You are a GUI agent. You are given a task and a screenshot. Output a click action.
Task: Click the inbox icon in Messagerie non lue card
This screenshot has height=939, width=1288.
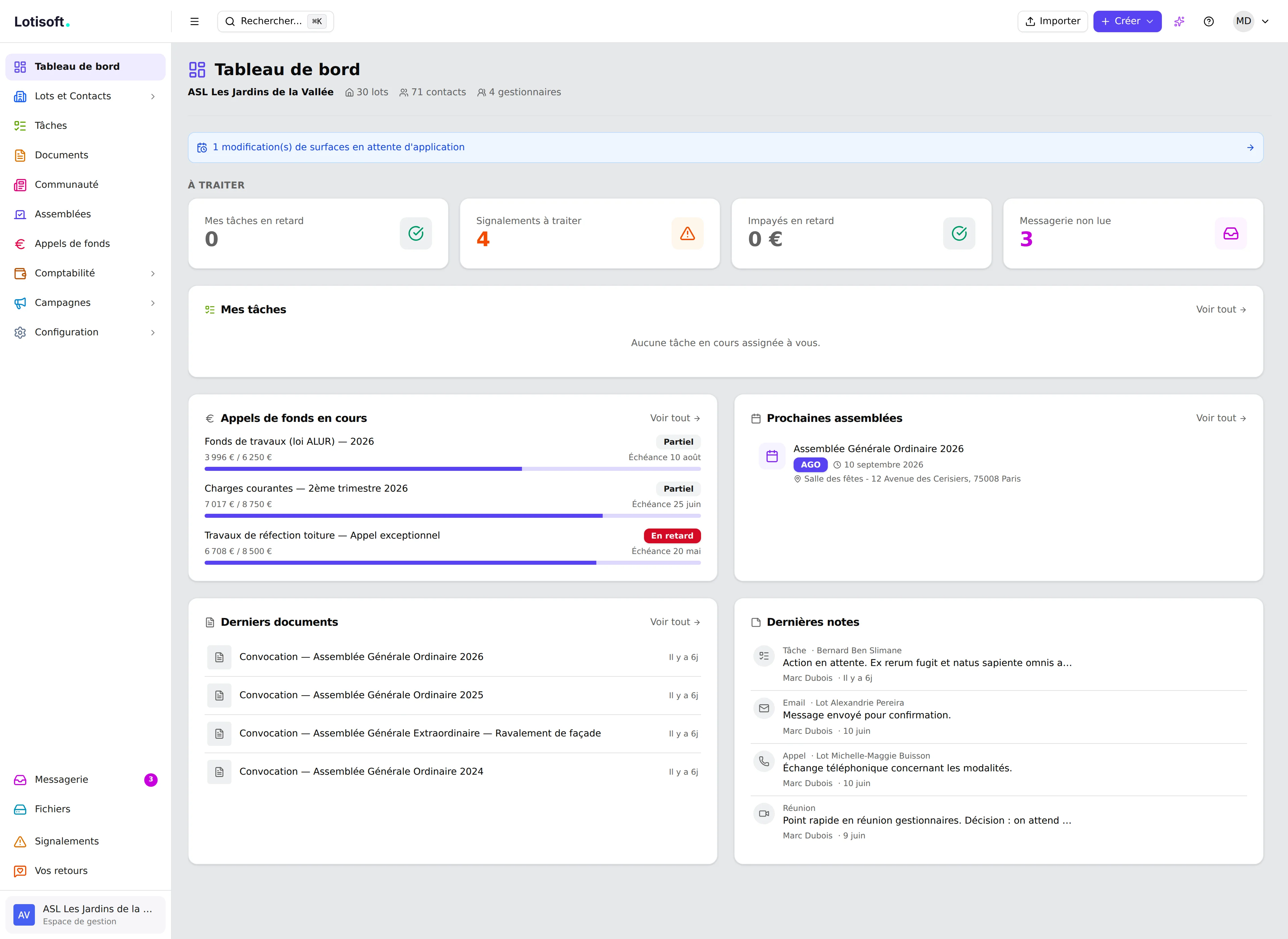point(1231,234)
